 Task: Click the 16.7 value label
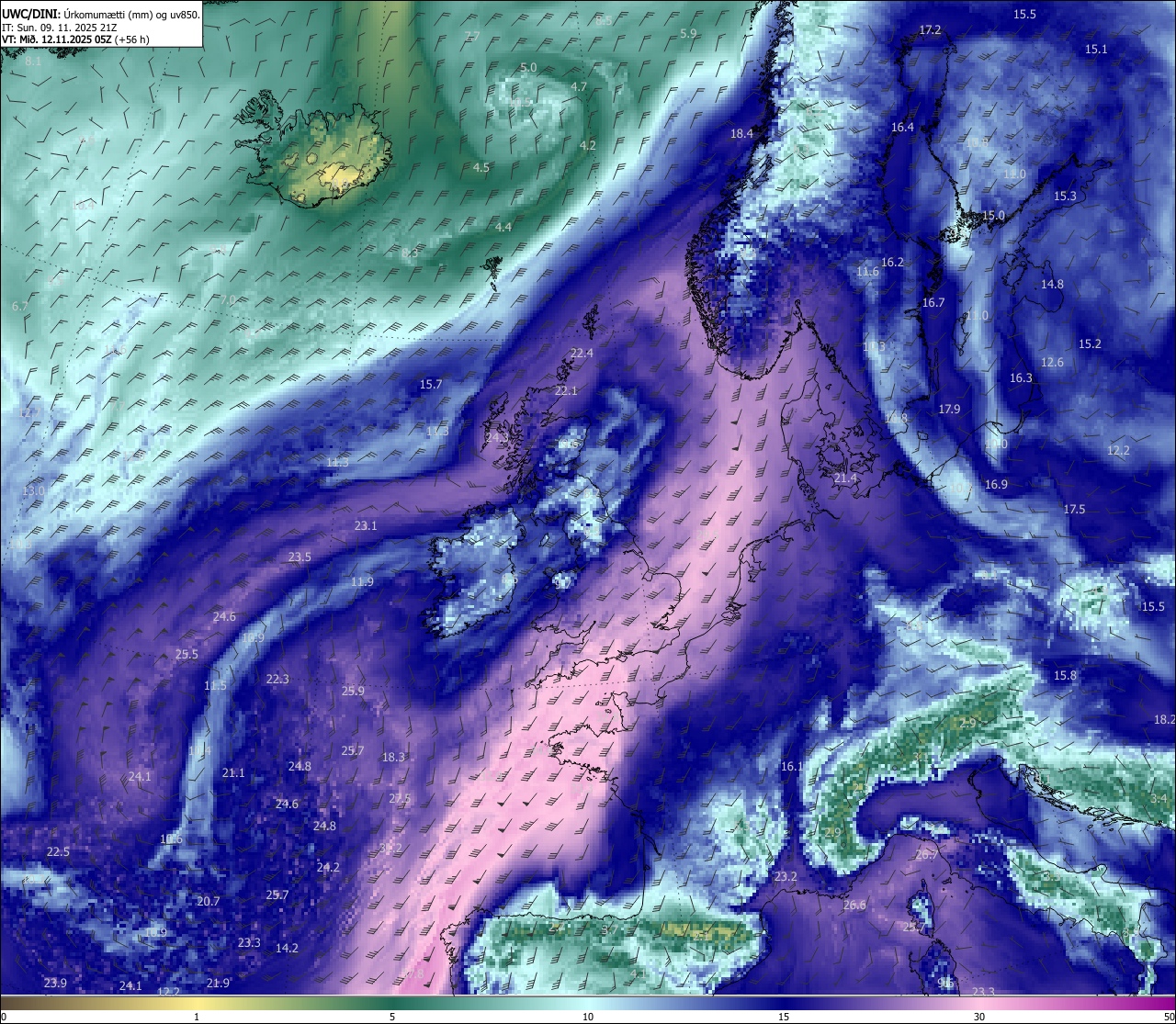pyautogui.click(x=933, y=303)
